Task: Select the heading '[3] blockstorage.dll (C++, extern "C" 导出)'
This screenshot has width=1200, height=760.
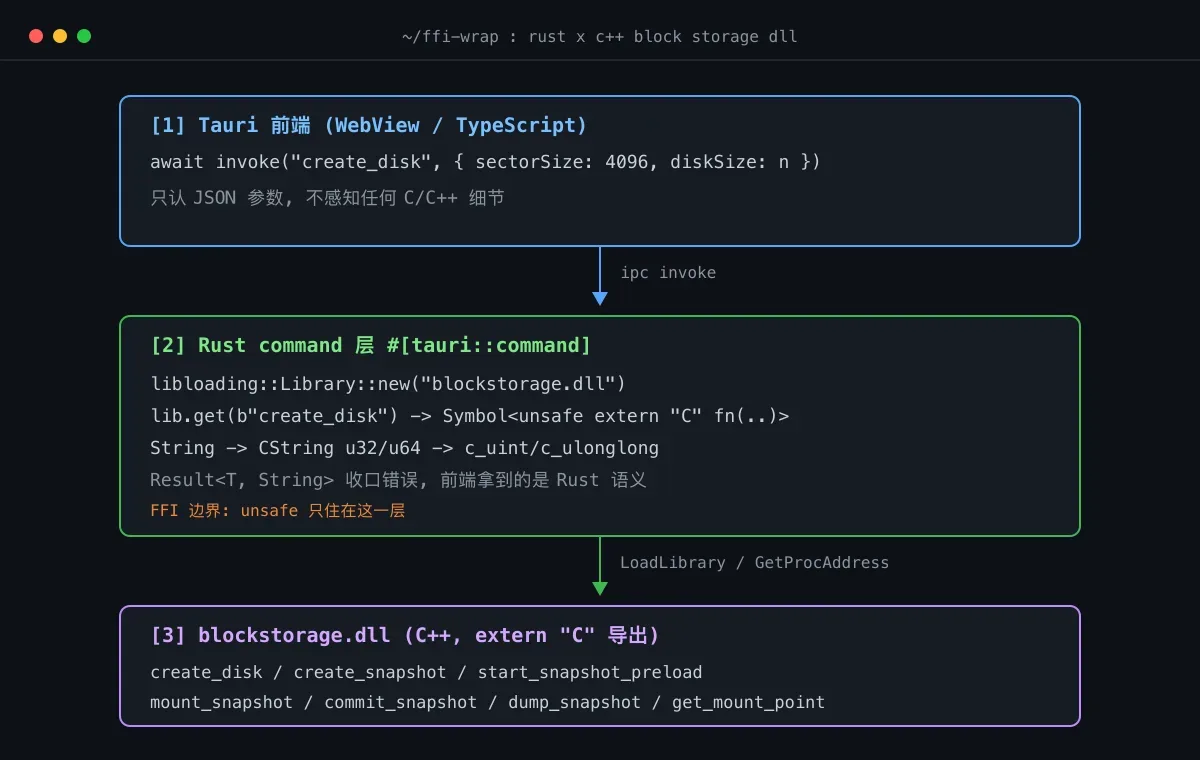Action: tap(404, 635)
